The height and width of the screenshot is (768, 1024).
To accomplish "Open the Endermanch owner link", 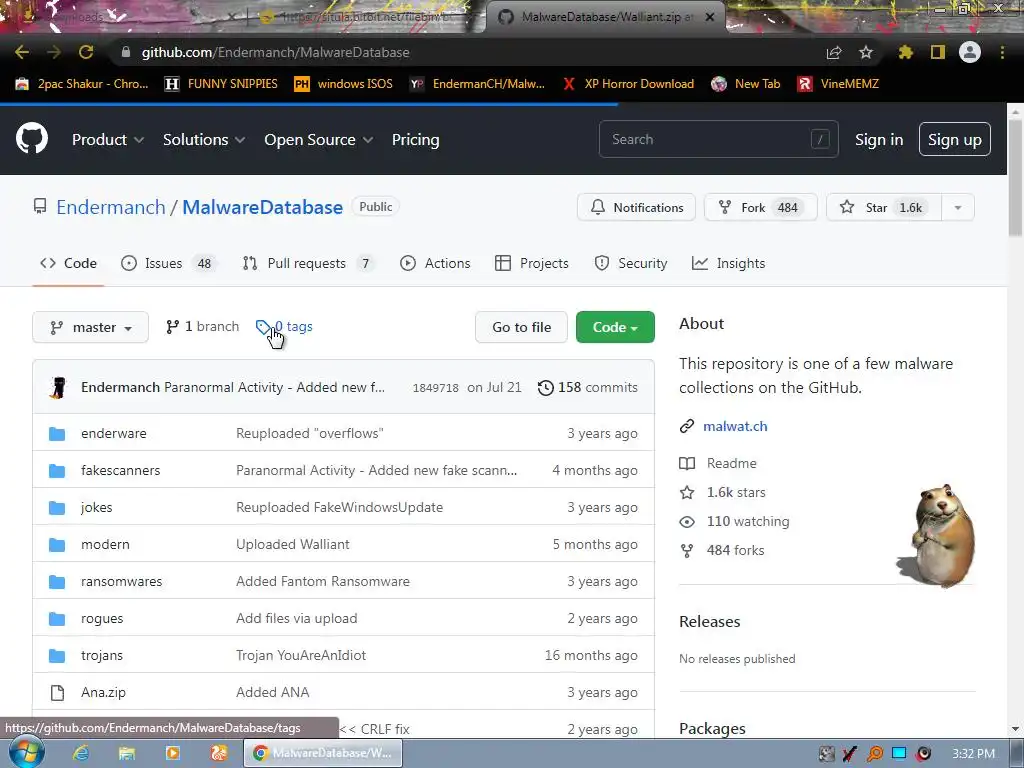I will [110, 207].
